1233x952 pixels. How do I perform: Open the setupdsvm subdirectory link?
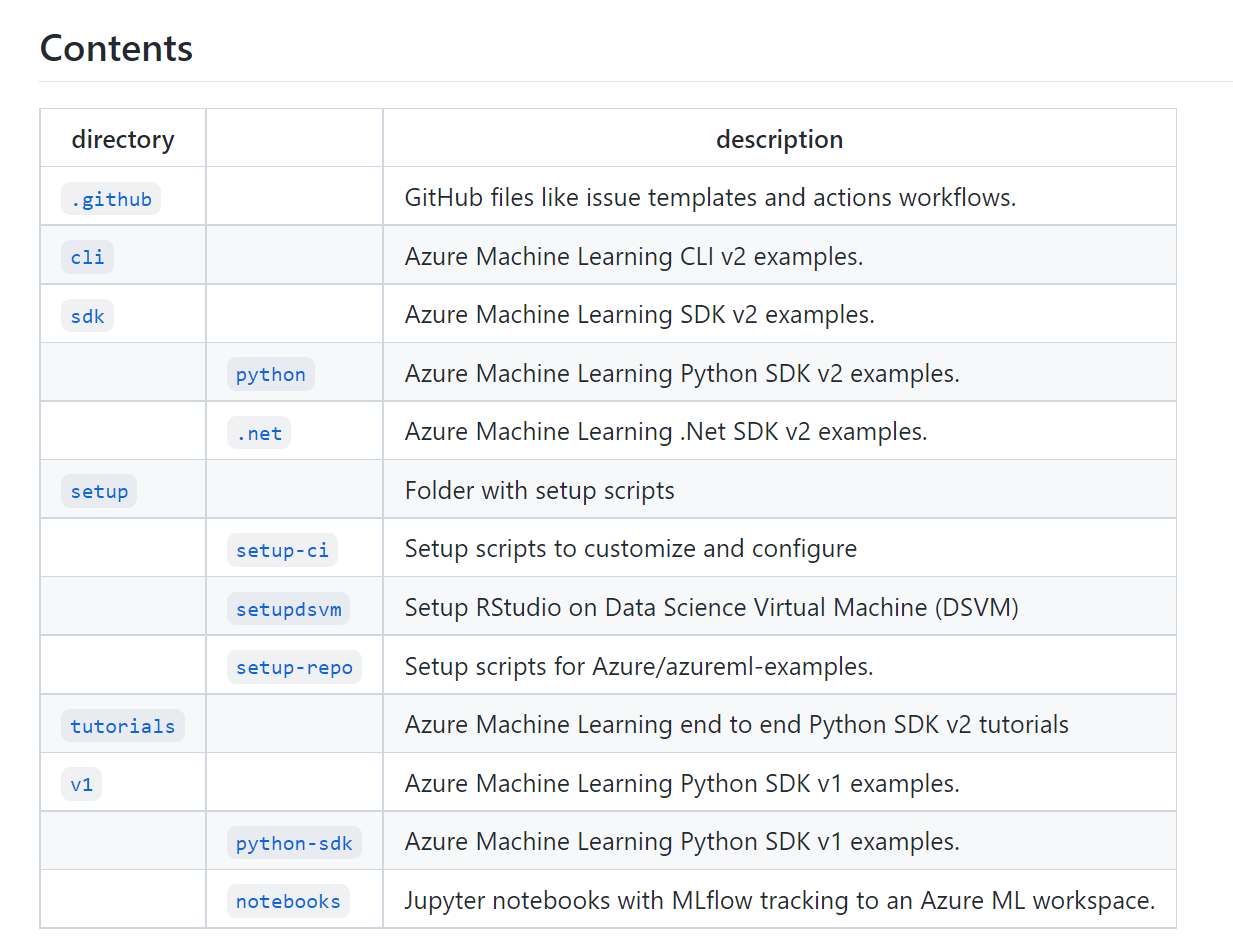[288, 609]
